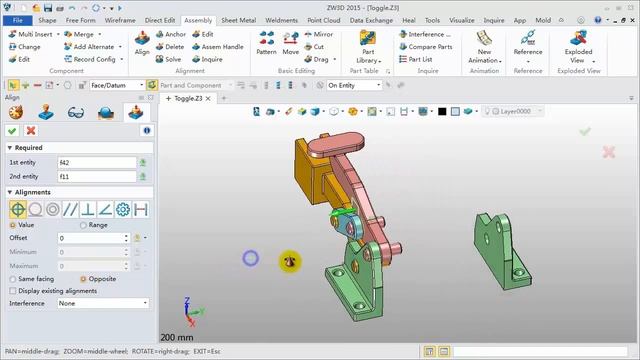Click the 2nd entity input field

tap(97, 177)
